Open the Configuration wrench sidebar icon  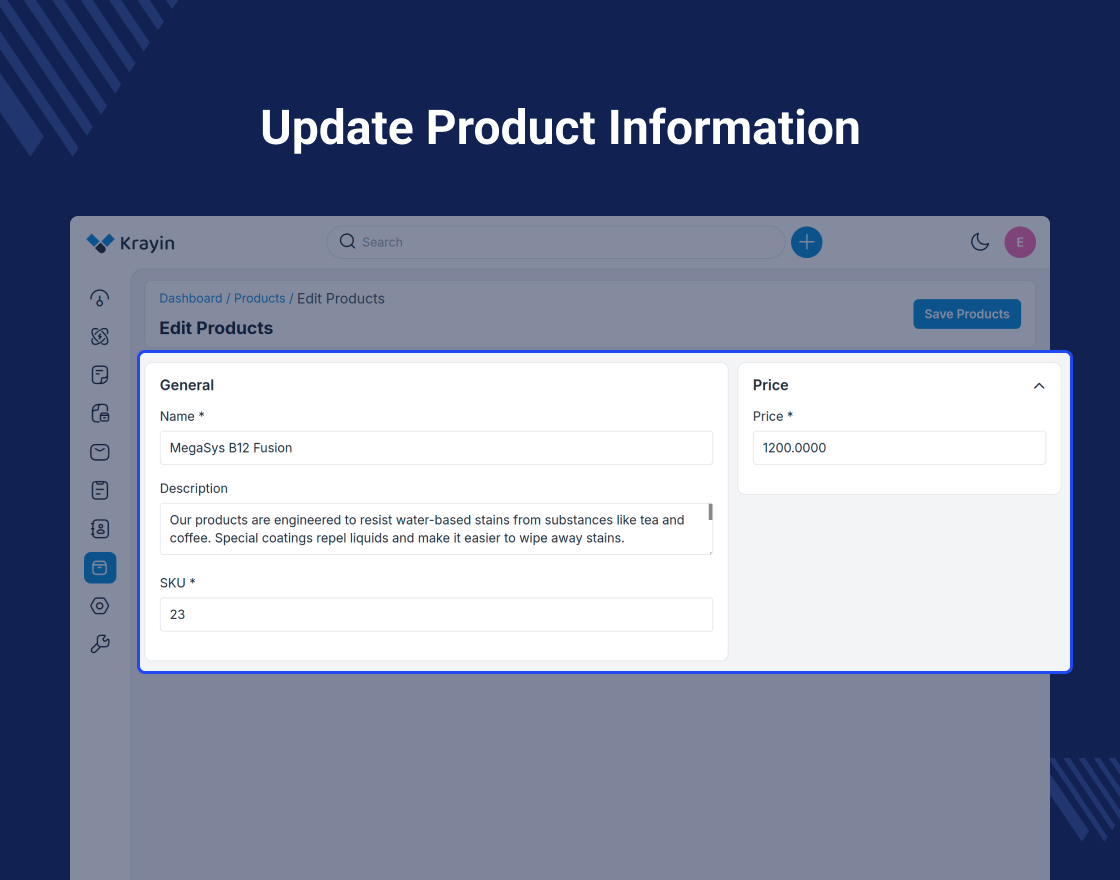[x=100, y=644]
